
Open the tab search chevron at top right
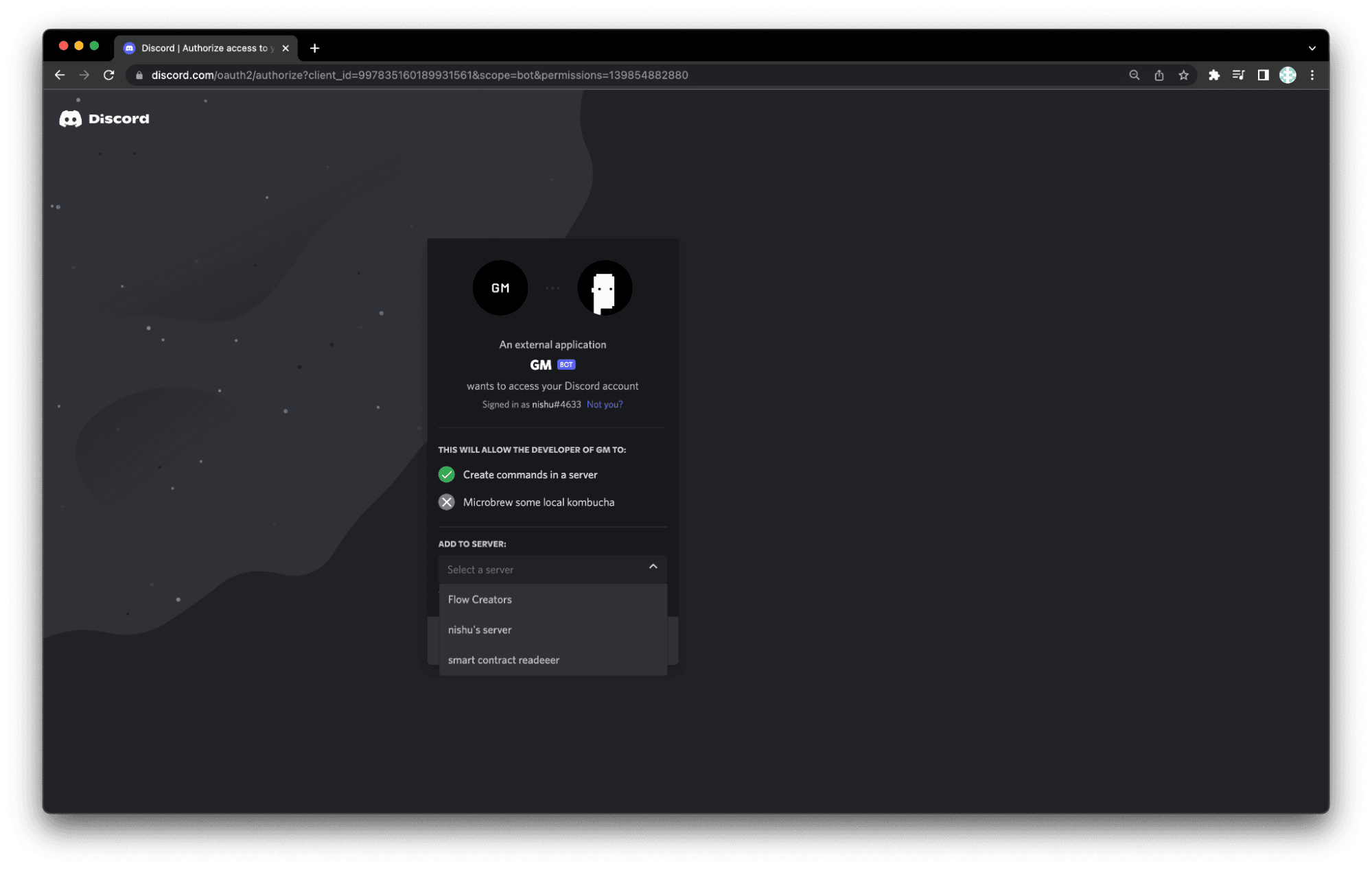click(x=1312, y=48)
